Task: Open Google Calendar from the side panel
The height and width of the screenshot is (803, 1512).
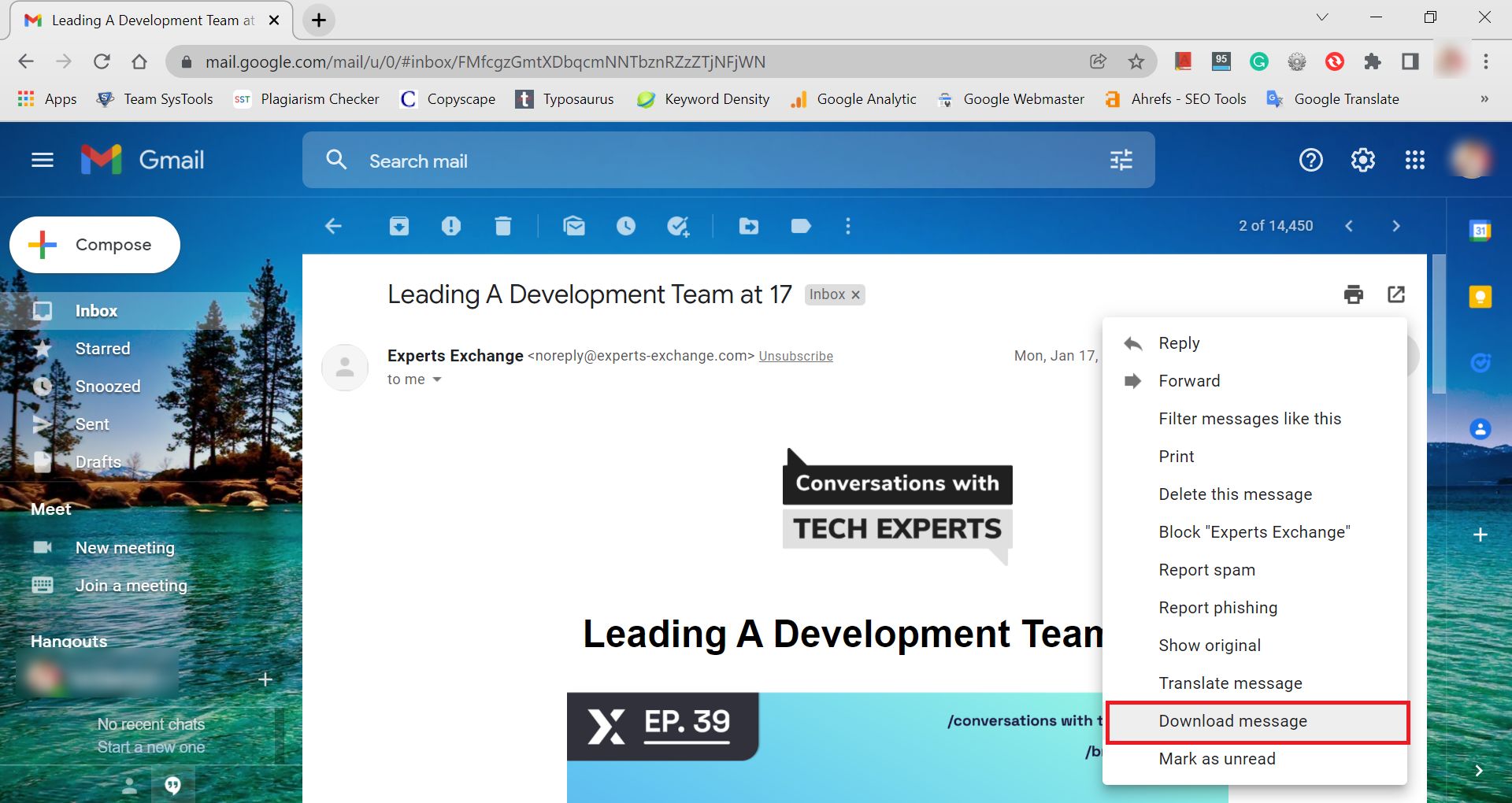Action: pos(1481,228)
